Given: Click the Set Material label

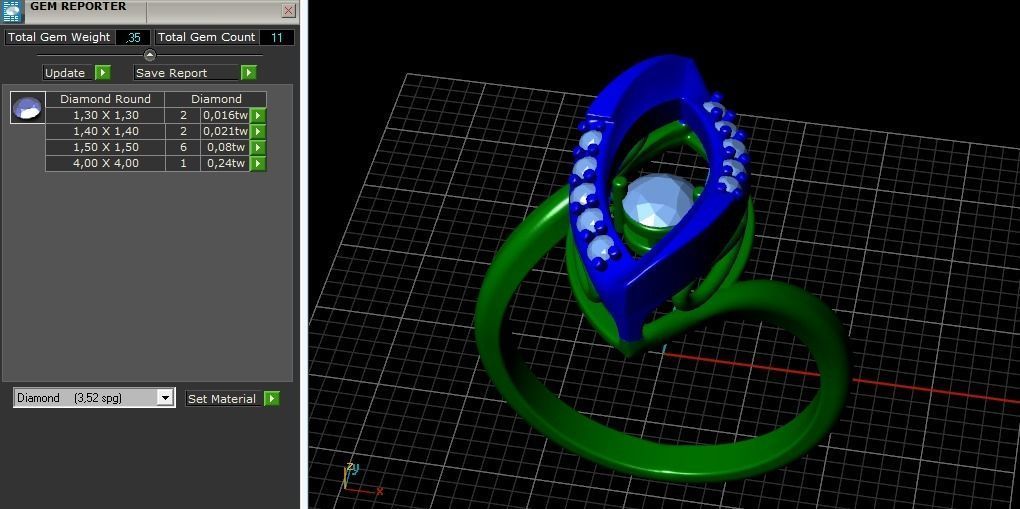Looking at the screenshot, I should 222,398.
